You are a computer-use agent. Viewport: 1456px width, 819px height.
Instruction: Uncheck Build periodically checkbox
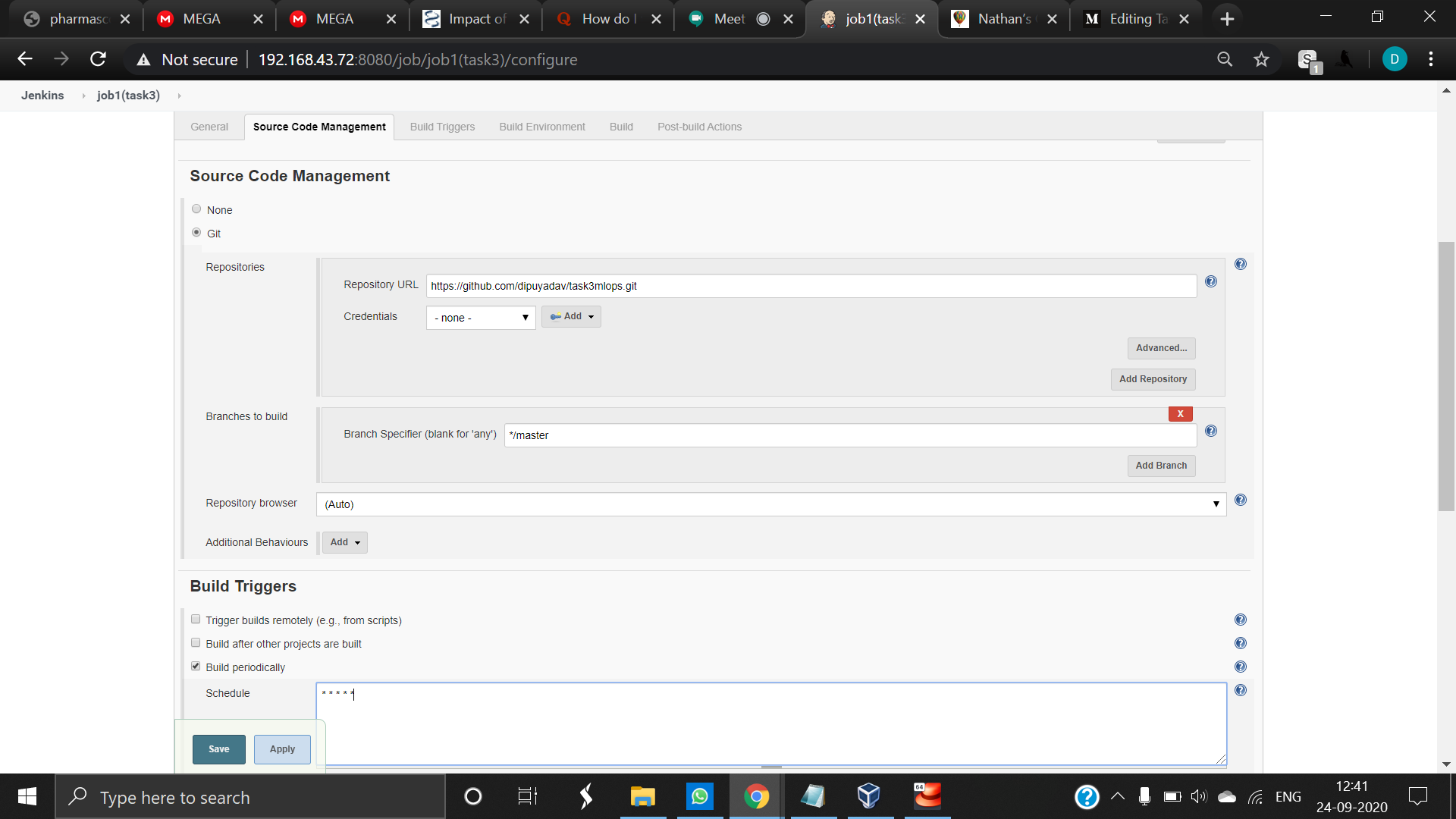pyautogui.click(x=196, y=667)
